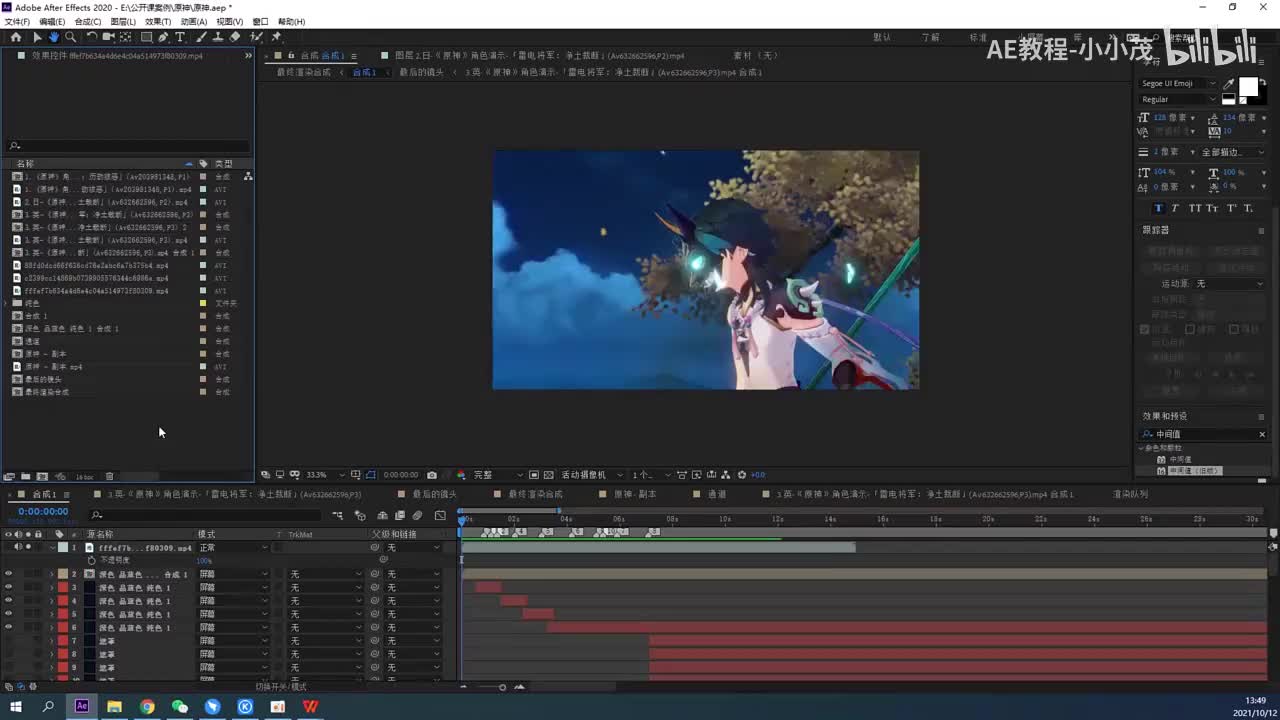Click the Home icon in toolbar
The height and width of the screenshot is (720, 1280).
pyautogui.click(x=15, y=37)
